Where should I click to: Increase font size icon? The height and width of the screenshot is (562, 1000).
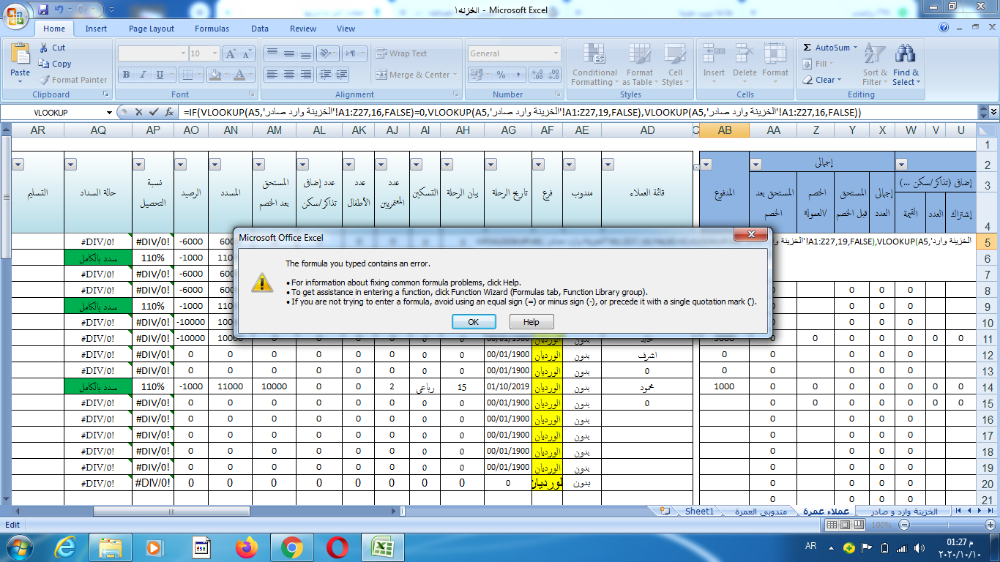click(x=231, y=54)
